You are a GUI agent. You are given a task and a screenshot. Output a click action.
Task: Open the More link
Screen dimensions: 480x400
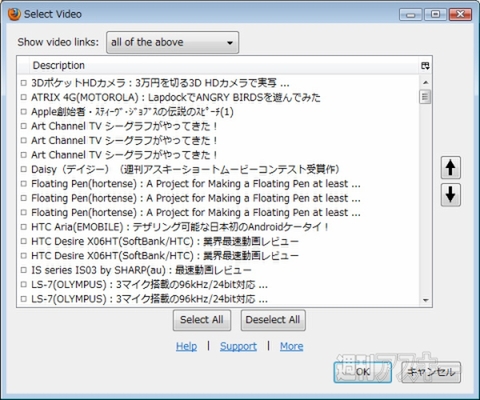pos(292,346)
